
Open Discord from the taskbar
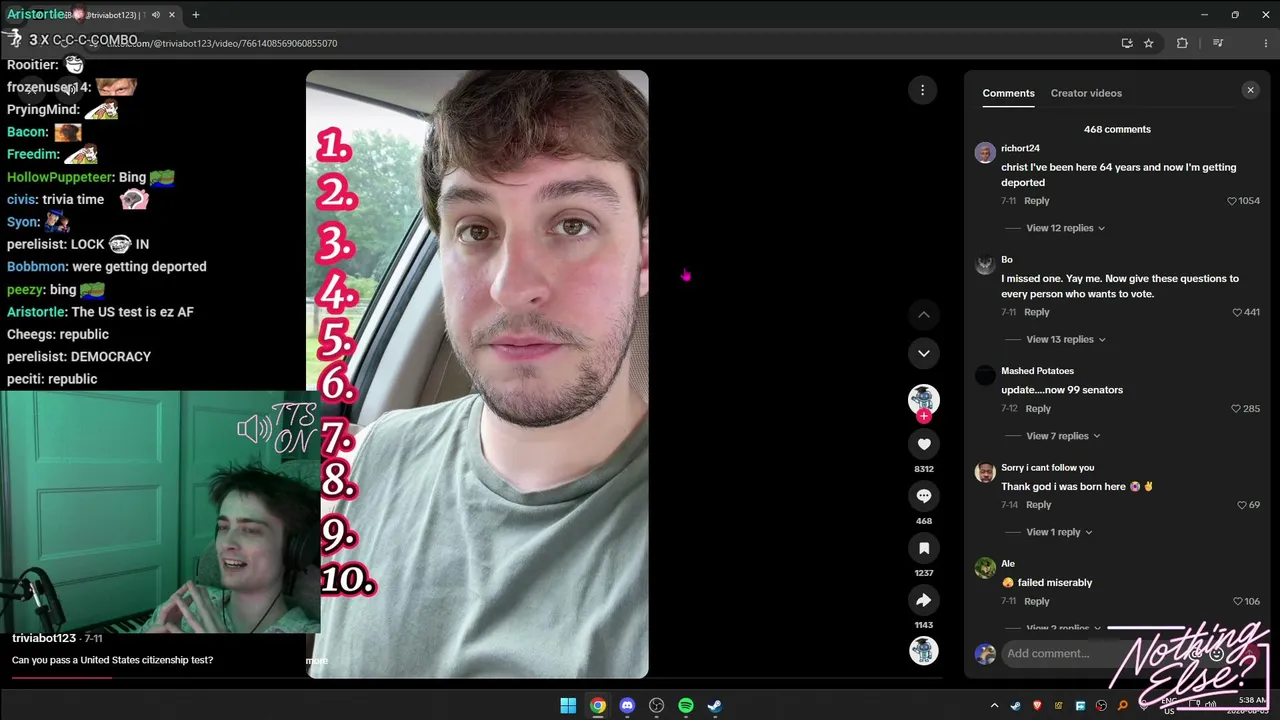point(627,706)
